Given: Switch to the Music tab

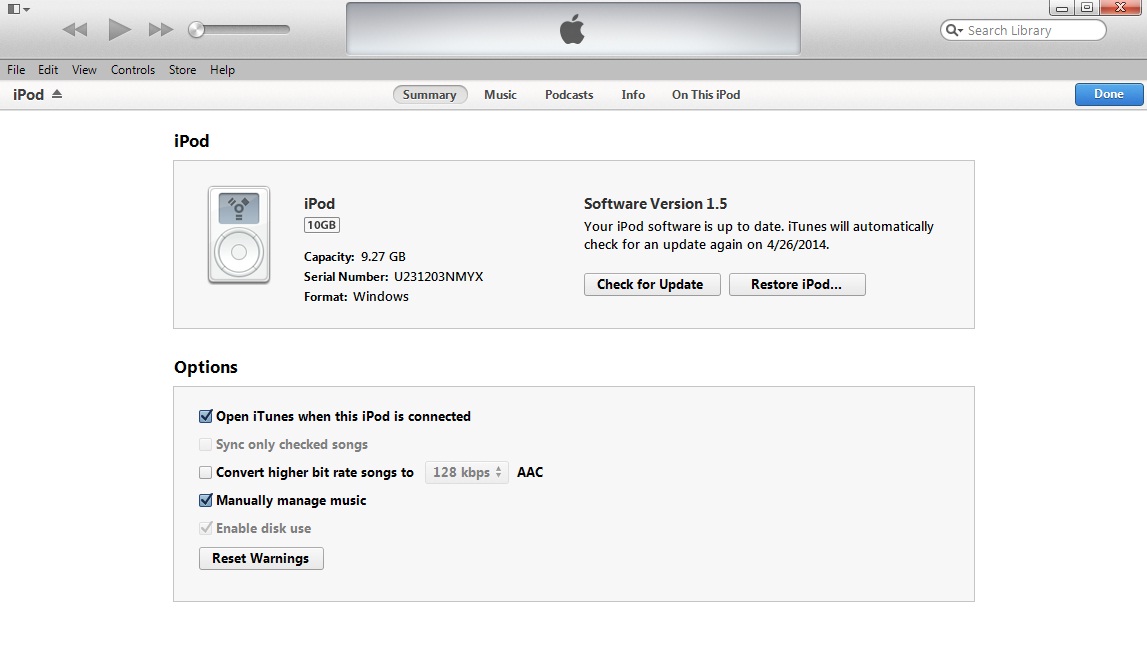Looking at the screenshot, I should (x=500, y=94).
